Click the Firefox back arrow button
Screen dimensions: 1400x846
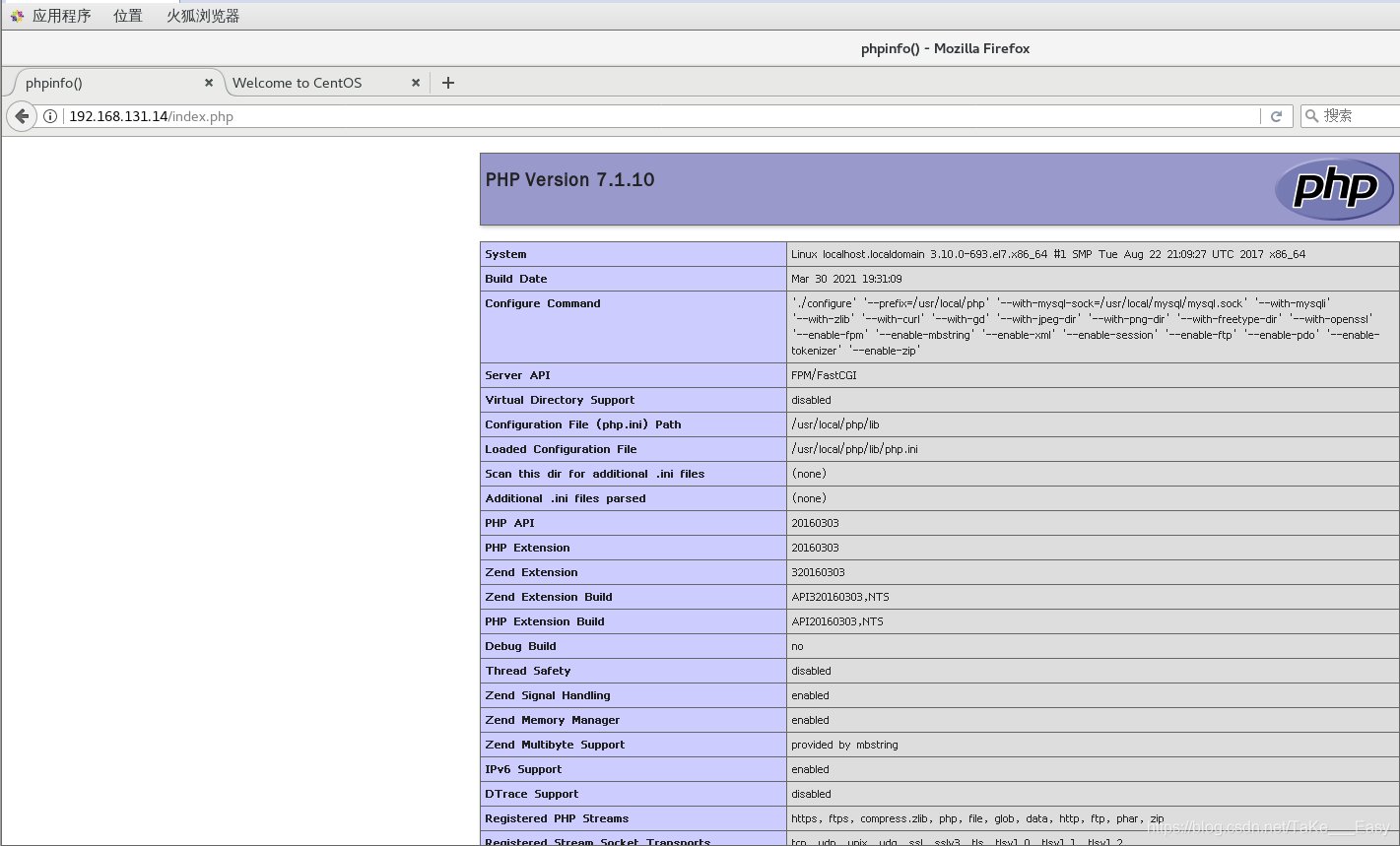[x=22, y=116]
